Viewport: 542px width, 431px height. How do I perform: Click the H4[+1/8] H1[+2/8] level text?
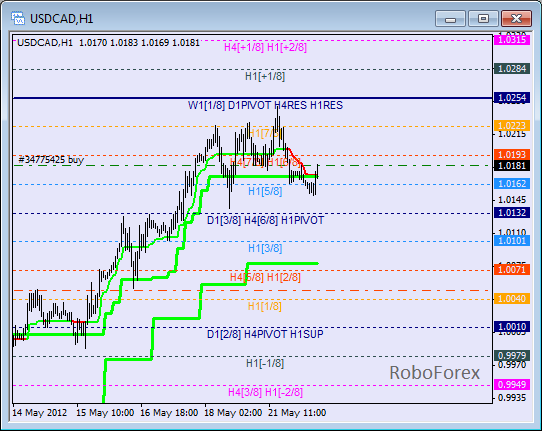(265, 47)
